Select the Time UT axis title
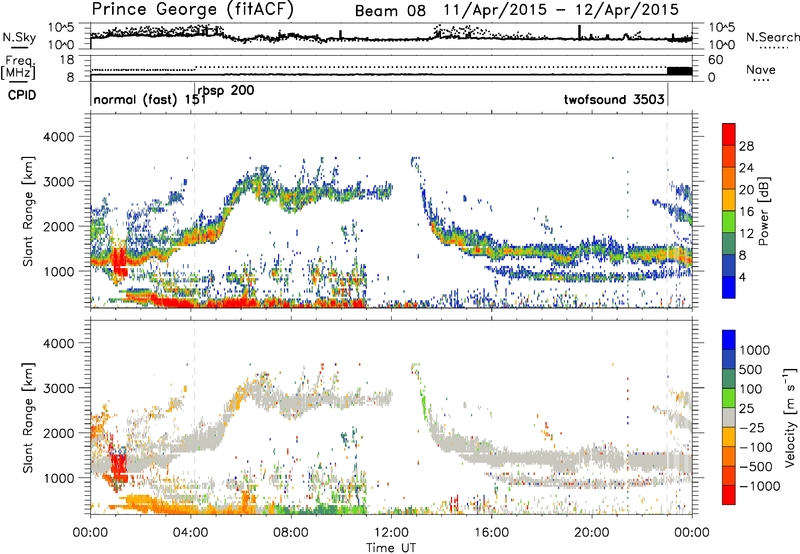Image resolution: width=800 pixels, height=554 pixels. point(391,548)
